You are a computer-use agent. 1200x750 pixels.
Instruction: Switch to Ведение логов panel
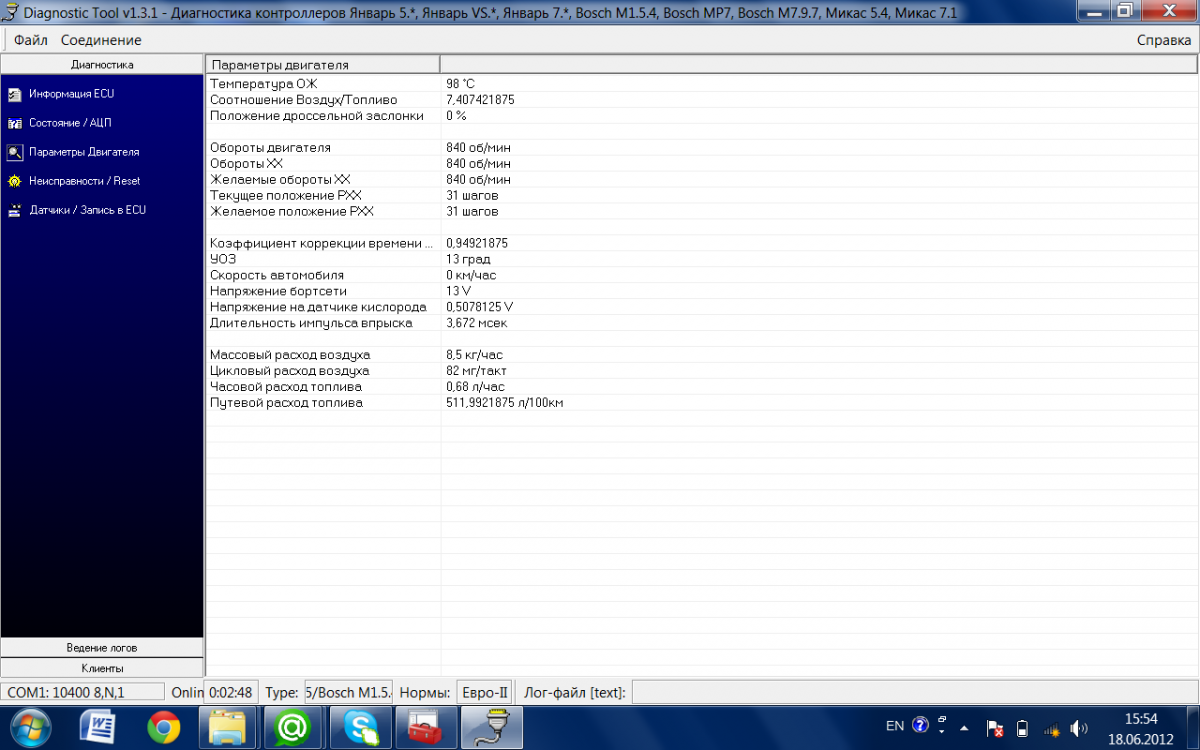point(102,647)
